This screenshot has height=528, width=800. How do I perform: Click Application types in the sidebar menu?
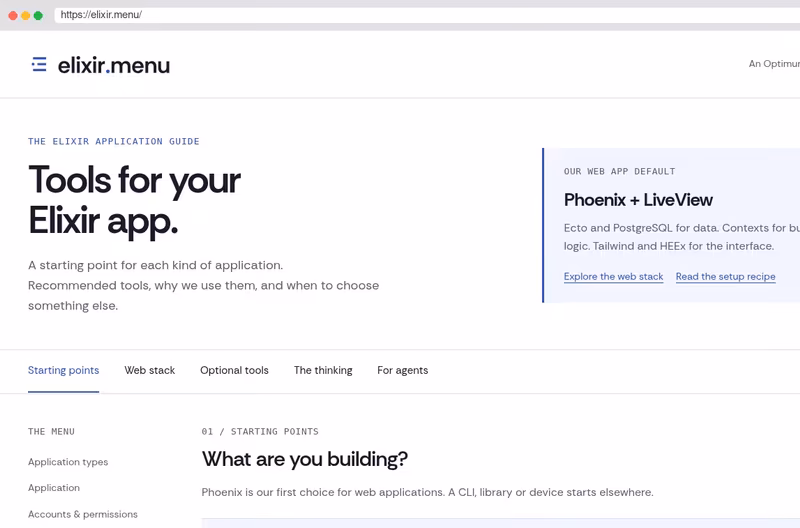pos(68,462)
